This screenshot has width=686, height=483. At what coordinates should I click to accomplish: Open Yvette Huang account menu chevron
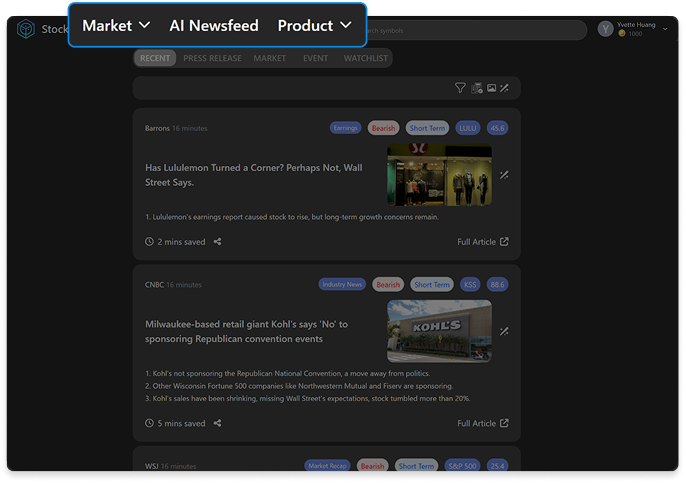665,29
